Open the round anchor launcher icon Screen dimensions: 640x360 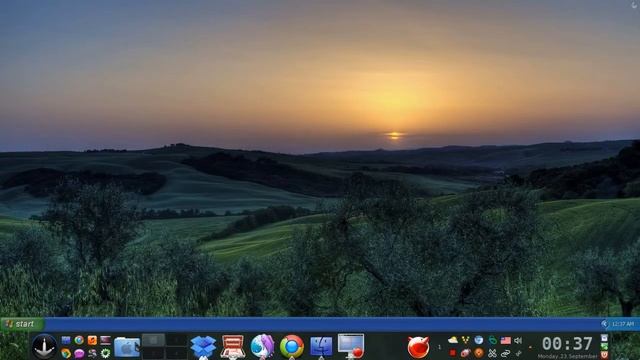coord(44,347)
